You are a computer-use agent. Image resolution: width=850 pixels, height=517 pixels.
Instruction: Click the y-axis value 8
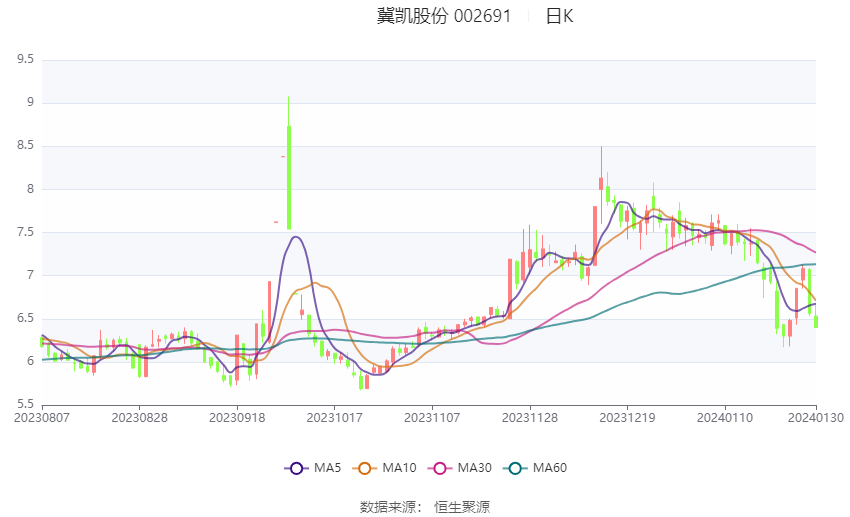[30, 189]
